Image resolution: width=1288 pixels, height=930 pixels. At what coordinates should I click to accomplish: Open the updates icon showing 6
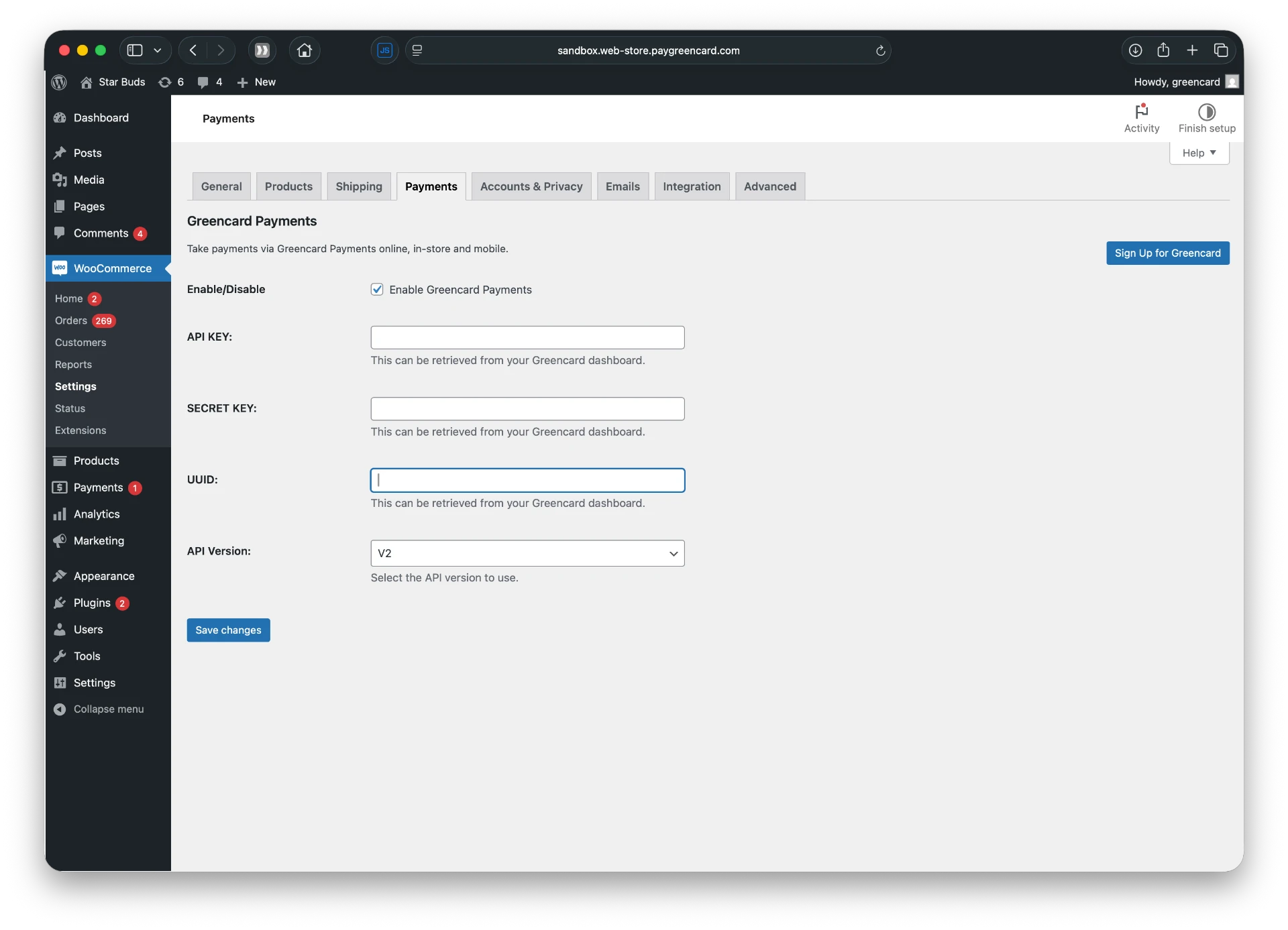(x=171, y=82)
